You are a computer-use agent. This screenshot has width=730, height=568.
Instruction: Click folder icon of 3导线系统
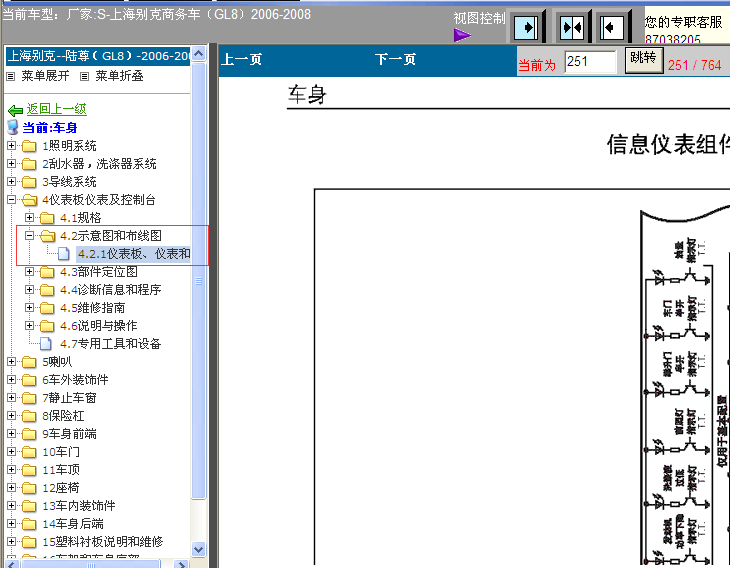tap(29, 182)
